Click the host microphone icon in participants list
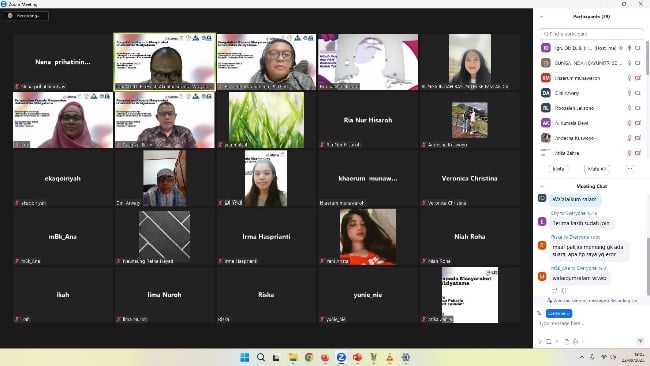The image size is (650, 366). pos(629,48)
